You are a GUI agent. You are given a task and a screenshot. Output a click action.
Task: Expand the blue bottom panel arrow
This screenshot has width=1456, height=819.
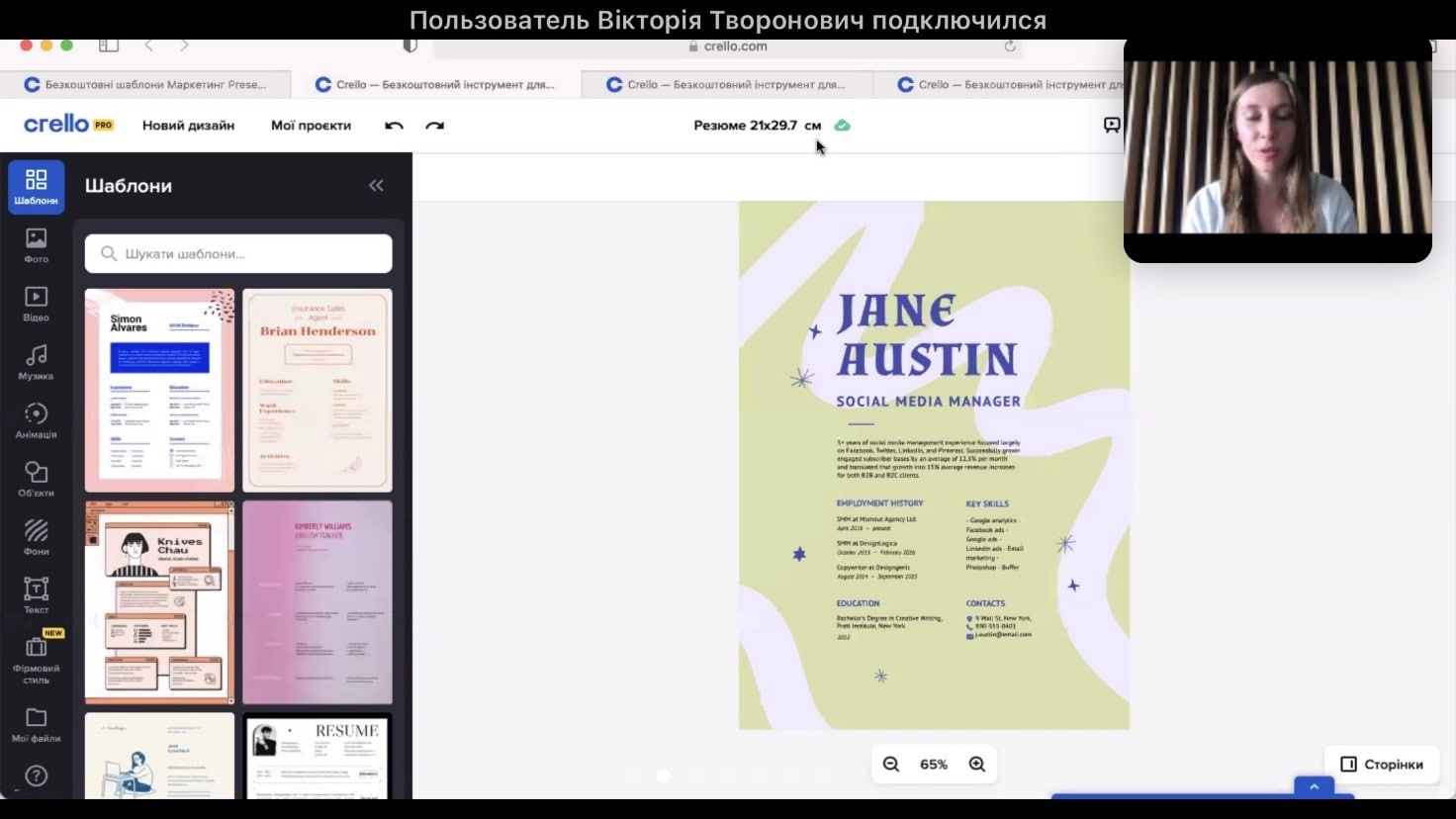[1314, 787]
